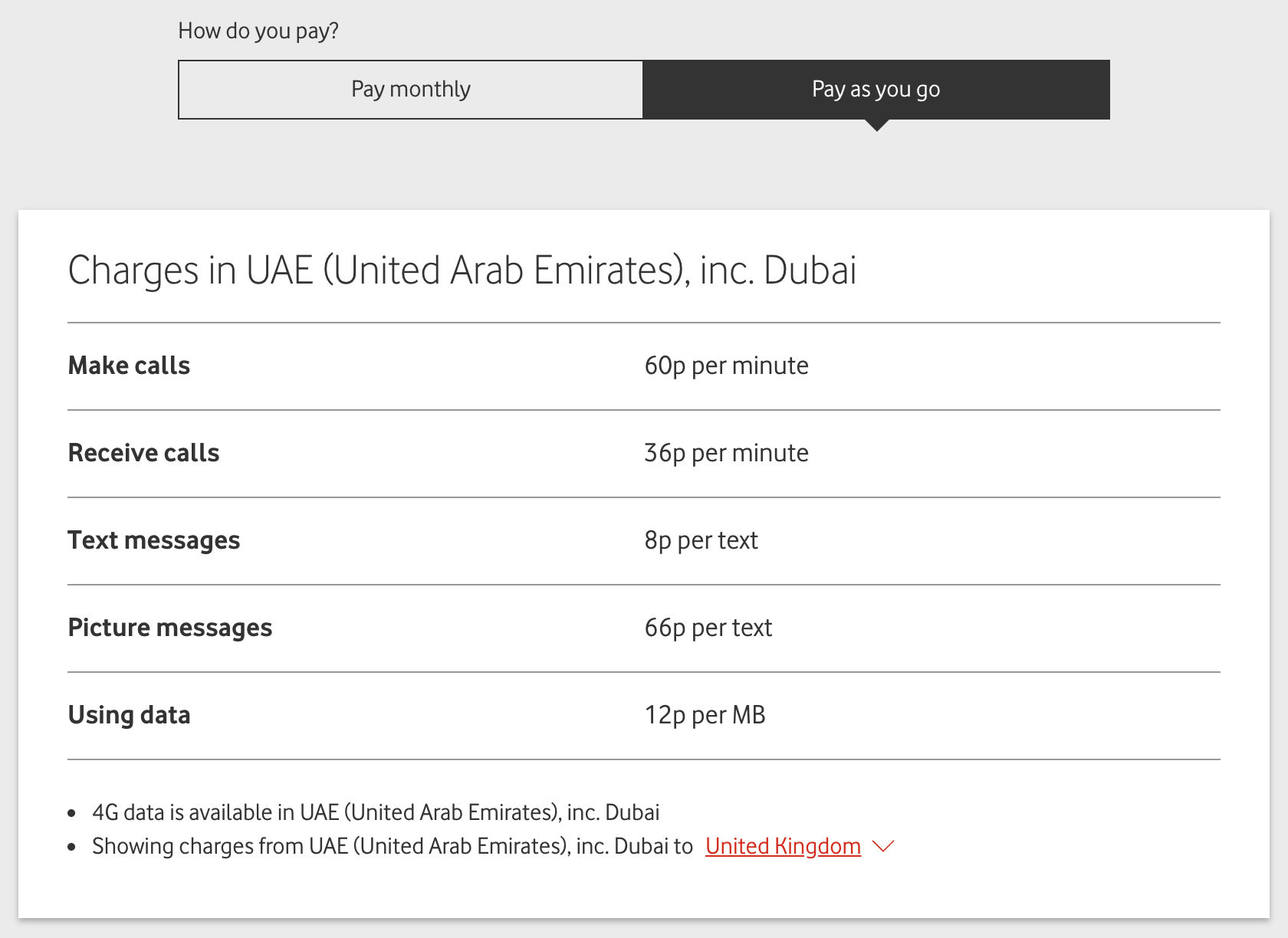1288x938 pixels.
Task: Click the Charges in UAE heading
Action: [463, 268]
